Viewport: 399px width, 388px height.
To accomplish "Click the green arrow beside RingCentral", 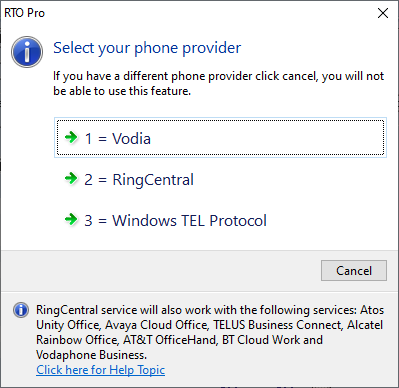I will tap(71, 178).
